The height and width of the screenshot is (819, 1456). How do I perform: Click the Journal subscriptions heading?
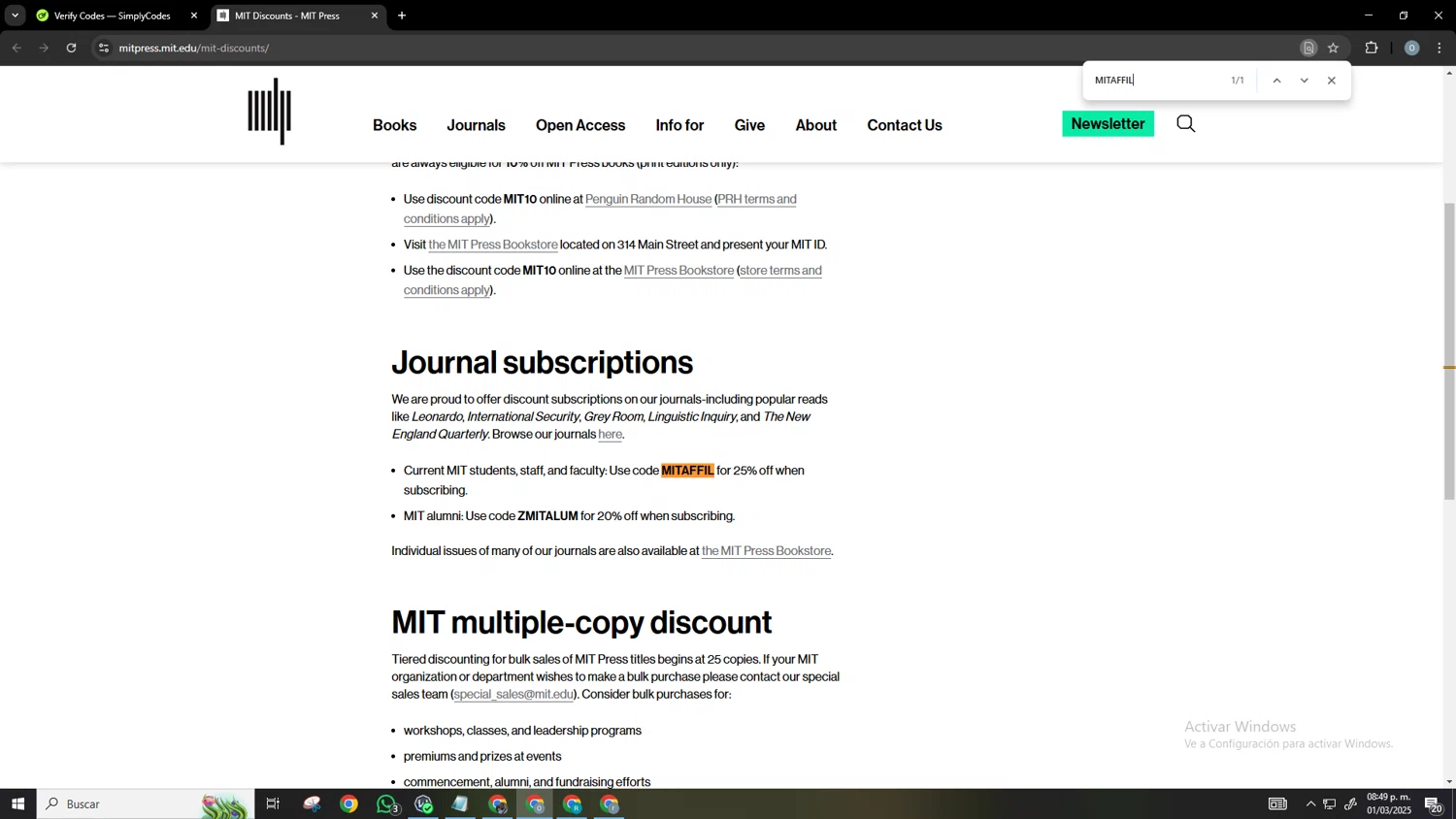pos(542,363)
